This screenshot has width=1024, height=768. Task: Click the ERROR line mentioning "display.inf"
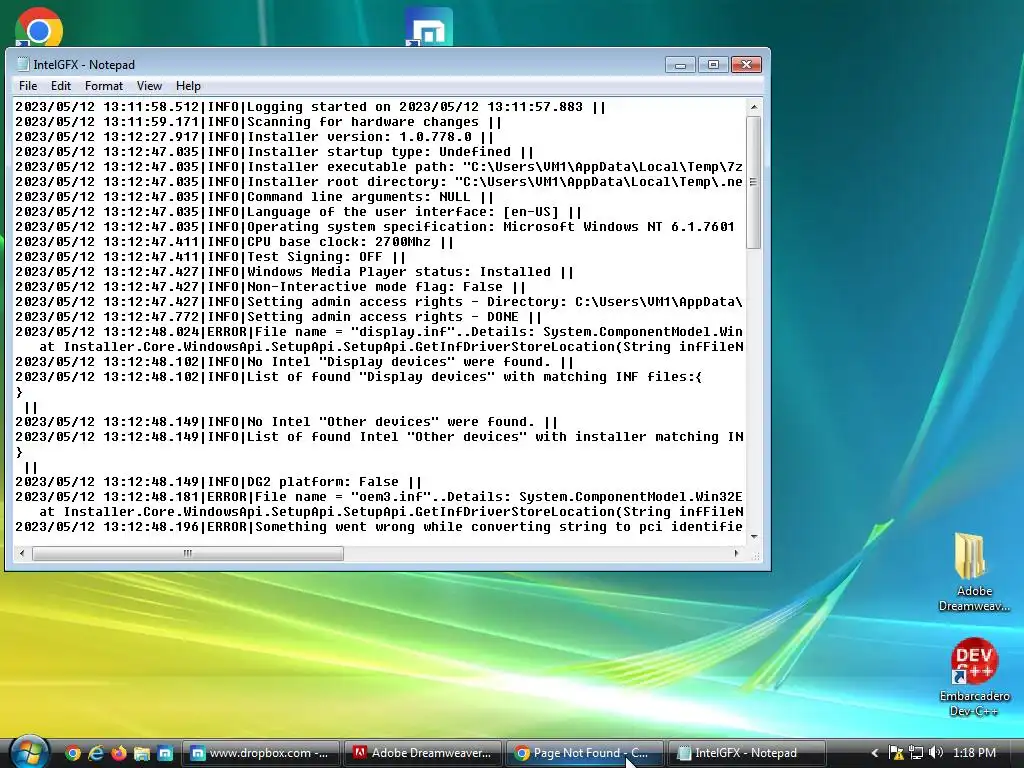(379, 332)
